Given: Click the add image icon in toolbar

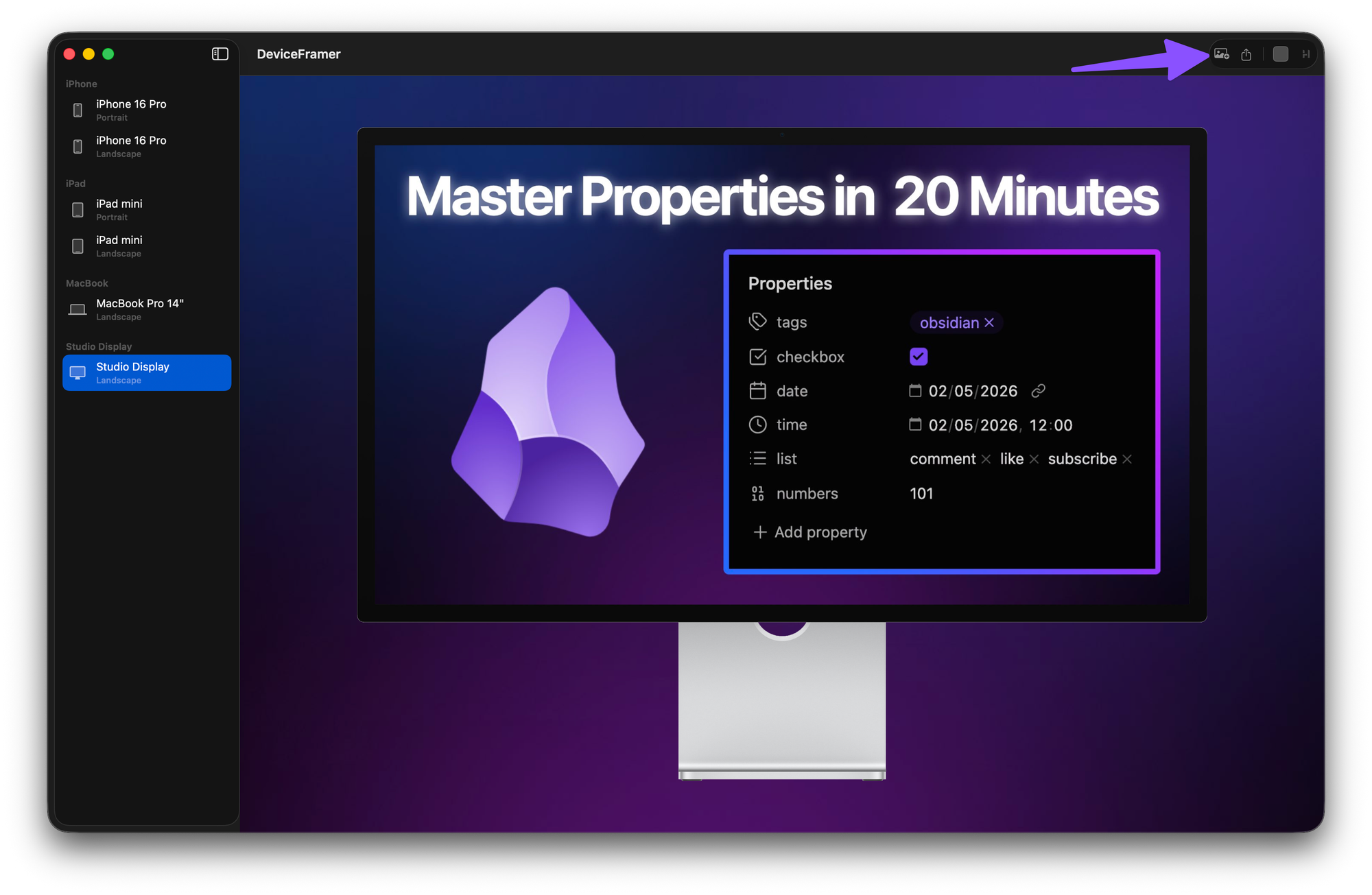Looking at the screenshot, I should [x=1221, y=54].
